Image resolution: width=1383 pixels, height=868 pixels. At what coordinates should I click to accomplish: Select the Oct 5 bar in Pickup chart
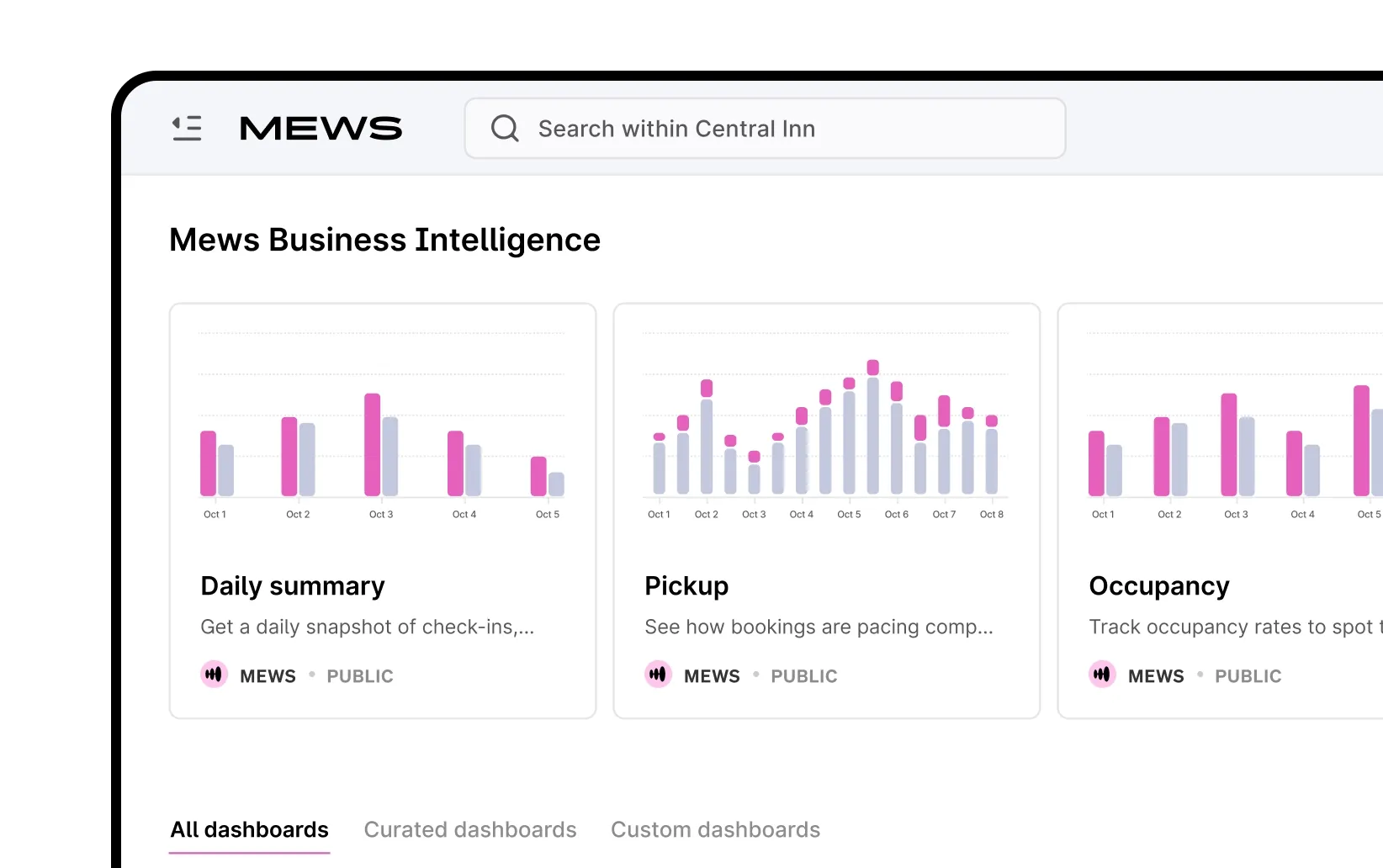(x=848, y=437)
